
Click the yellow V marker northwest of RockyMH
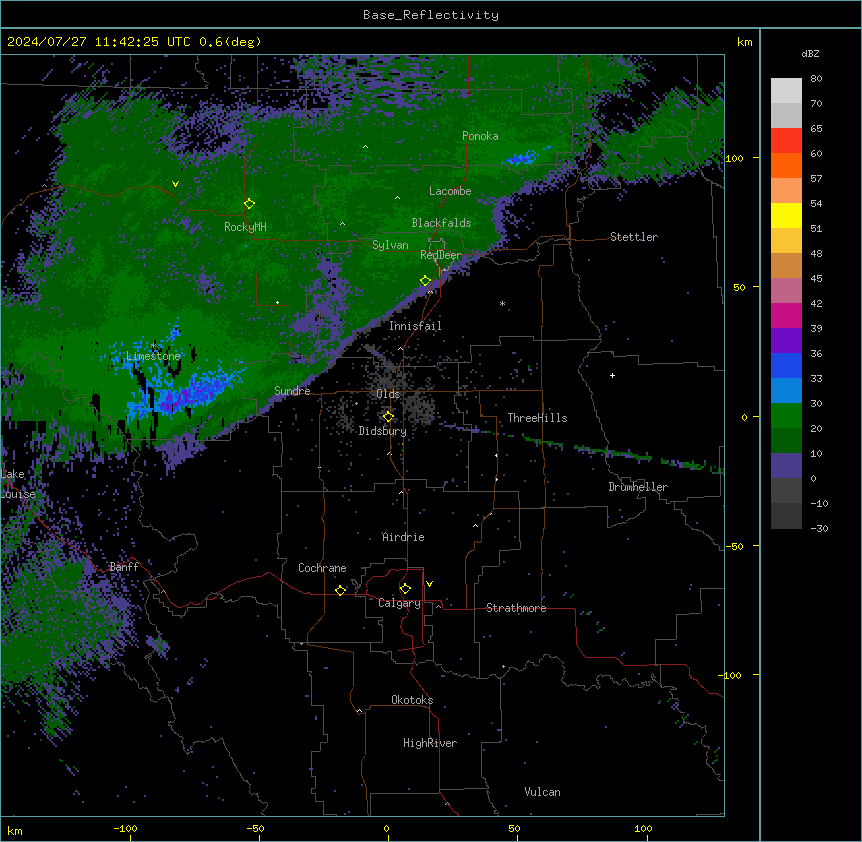tap(175, 184)
